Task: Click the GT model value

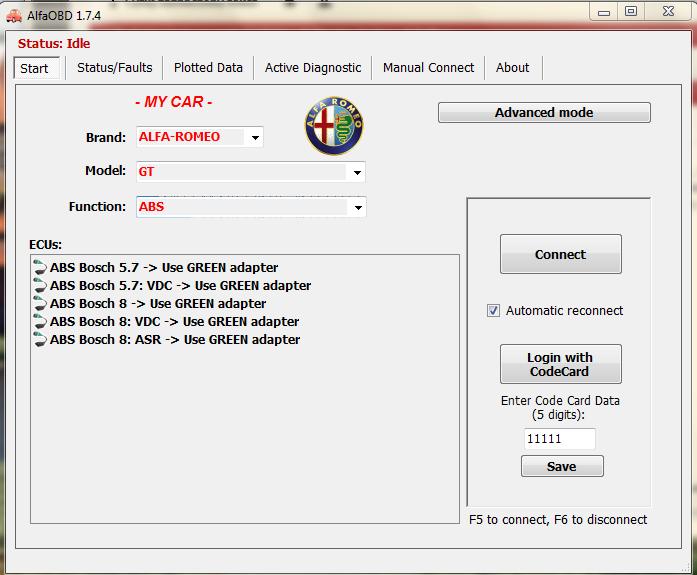Action: 146,172
